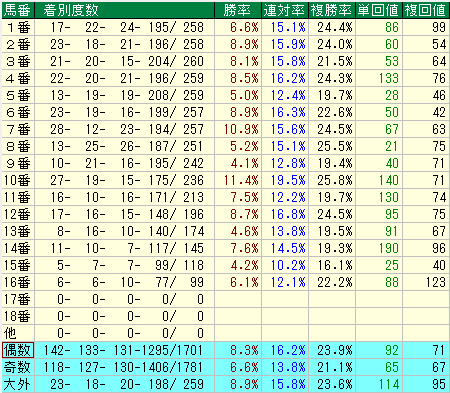Click win rate 4.1% in 9番 row
The image size is (450, 393).
(x=244, y=163)
